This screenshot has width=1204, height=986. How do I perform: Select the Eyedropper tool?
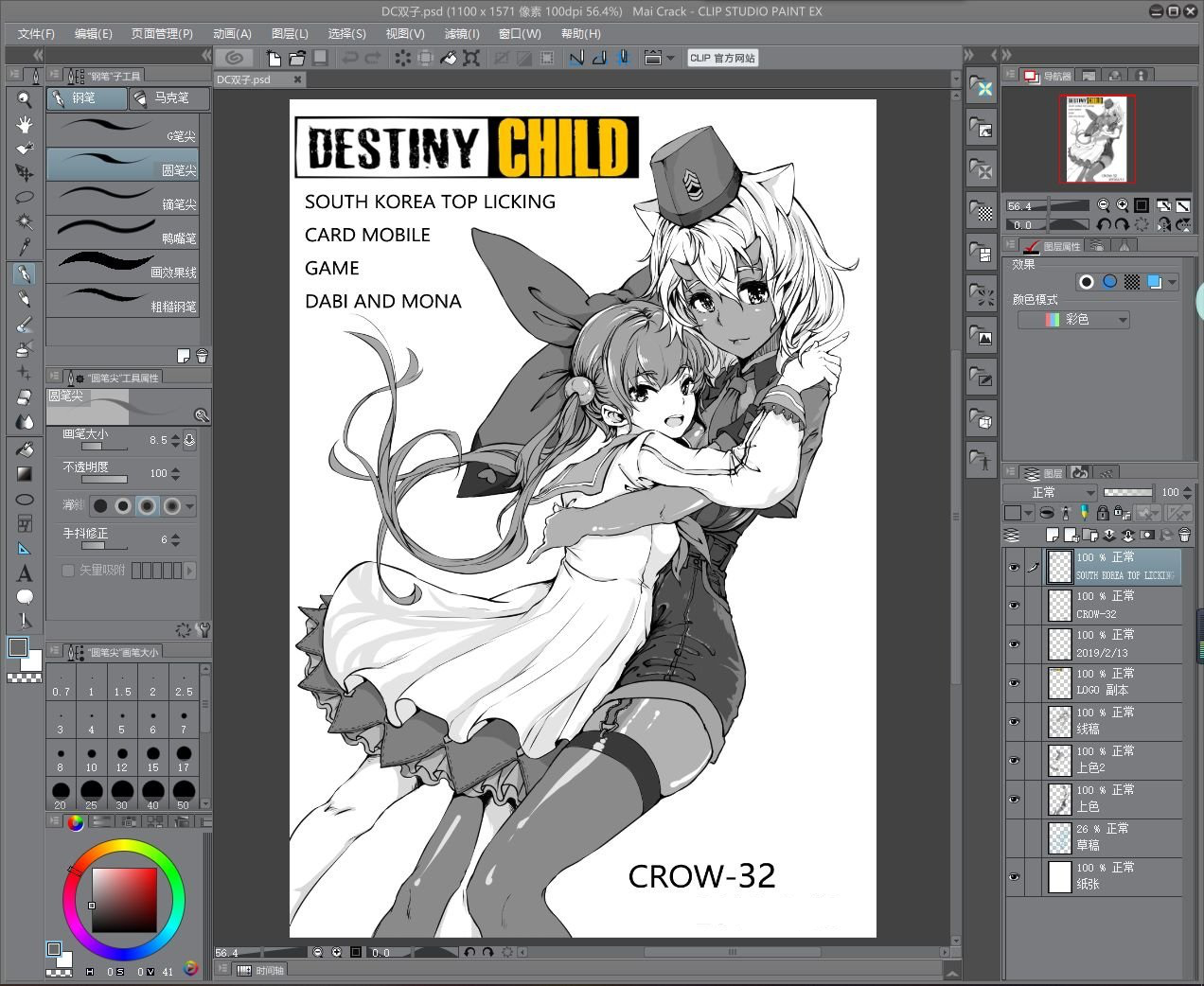click(25, 248)
